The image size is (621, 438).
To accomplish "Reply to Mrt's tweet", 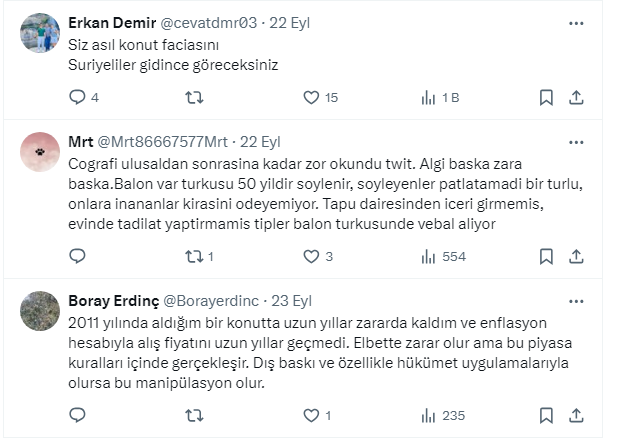I will click(x=78, y=256).
